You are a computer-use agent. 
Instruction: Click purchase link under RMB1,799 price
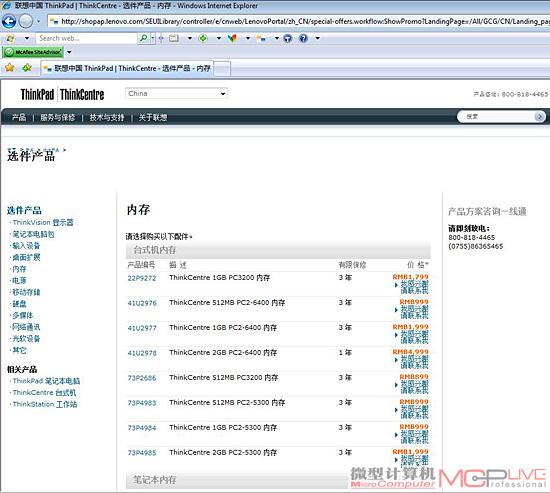coord(414,287)
